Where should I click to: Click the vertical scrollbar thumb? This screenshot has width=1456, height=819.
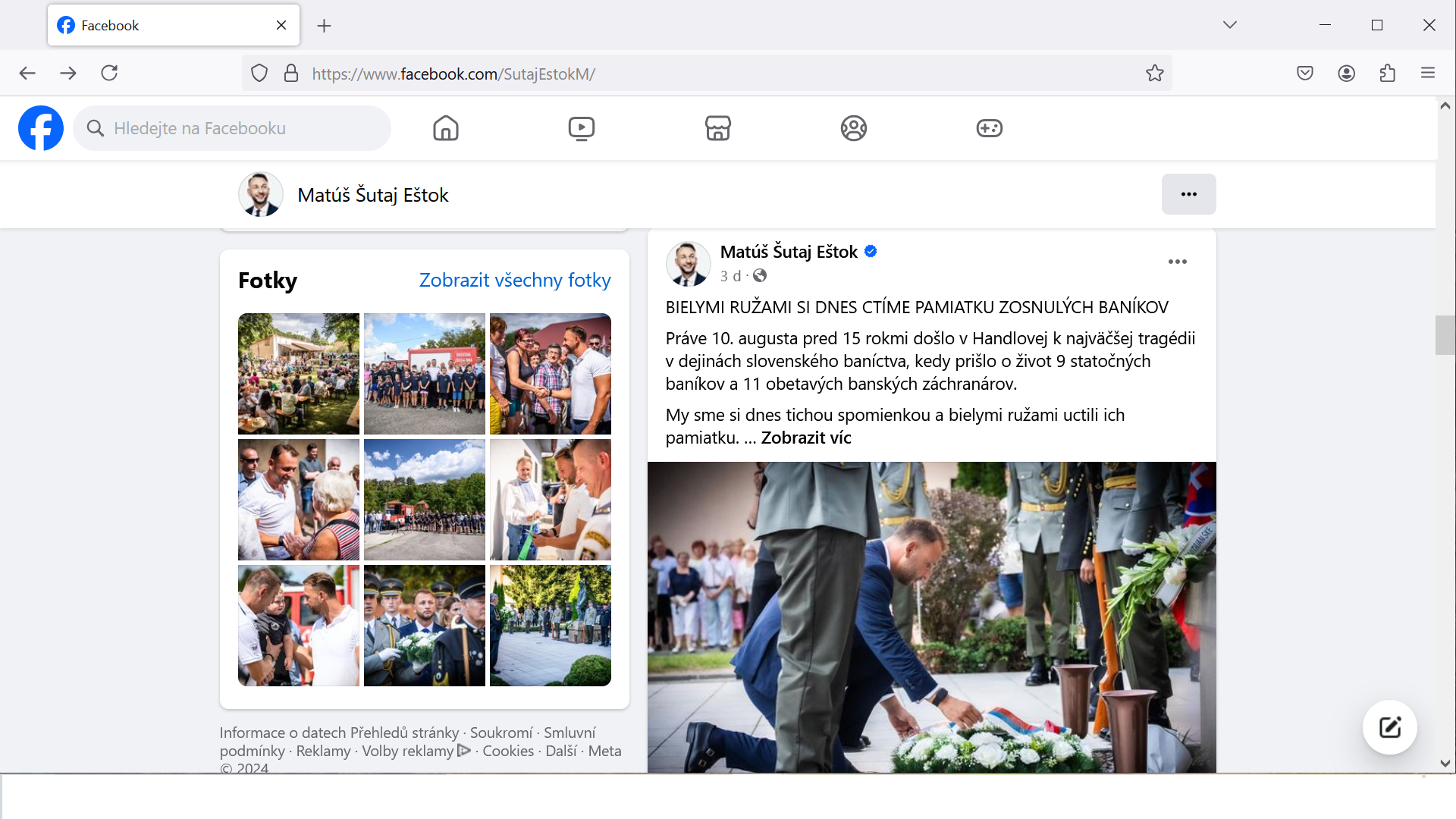pyautogui.click(x=1445, y=334)
